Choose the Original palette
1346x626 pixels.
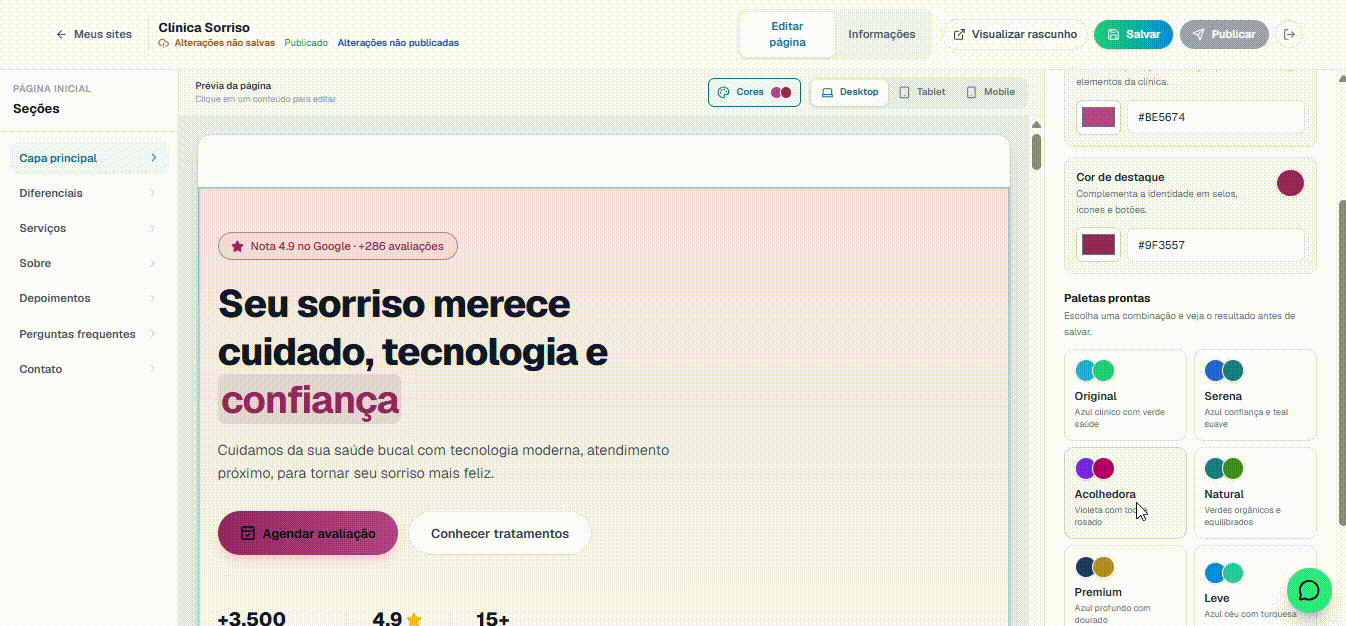click(x=1125, y=394)
